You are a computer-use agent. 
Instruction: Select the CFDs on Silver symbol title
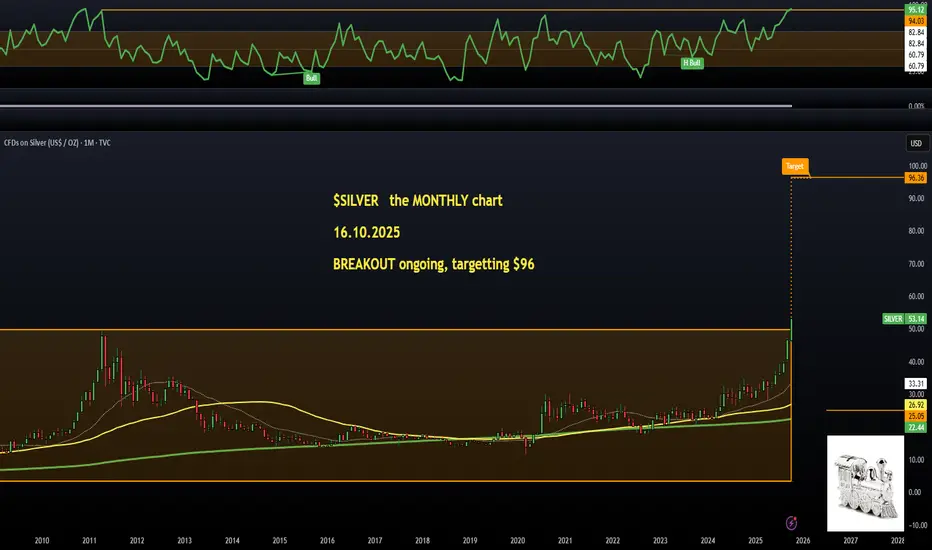tap(57, 143)
